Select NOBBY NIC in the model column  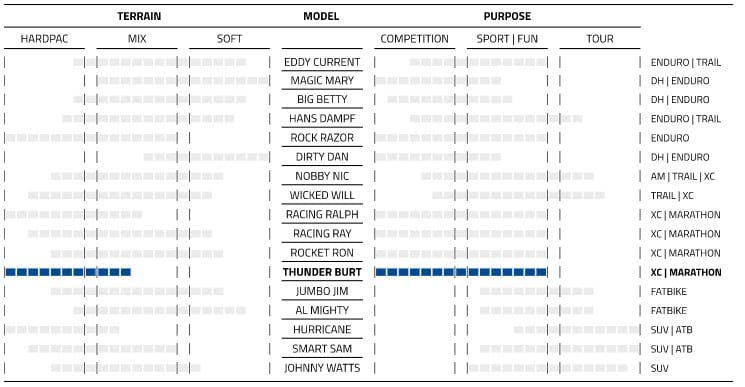pos(322,176)
